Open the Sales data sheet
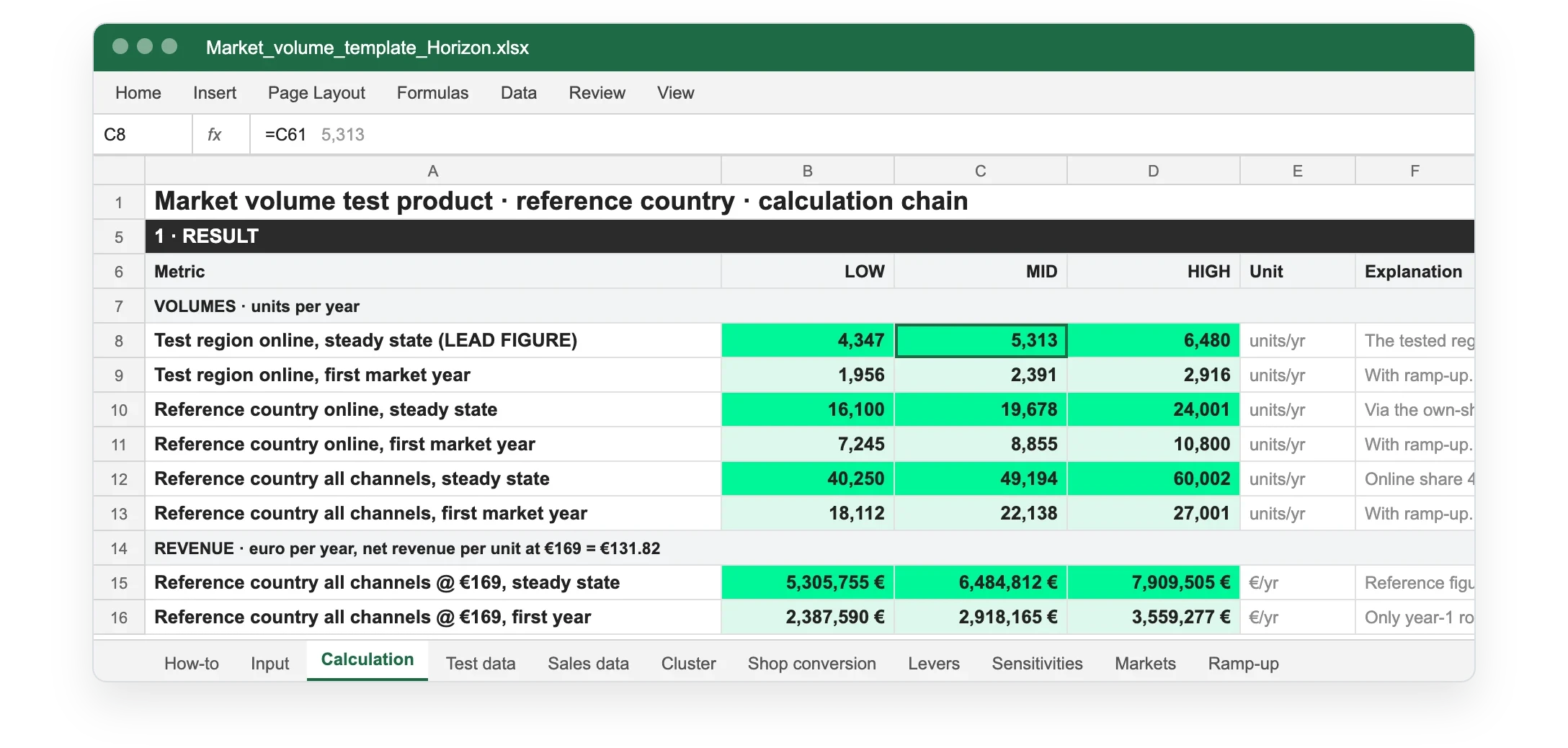Image resolution: width=1568 pixels, height=748 pixels. pyautogui.click(x=588, y=664)
